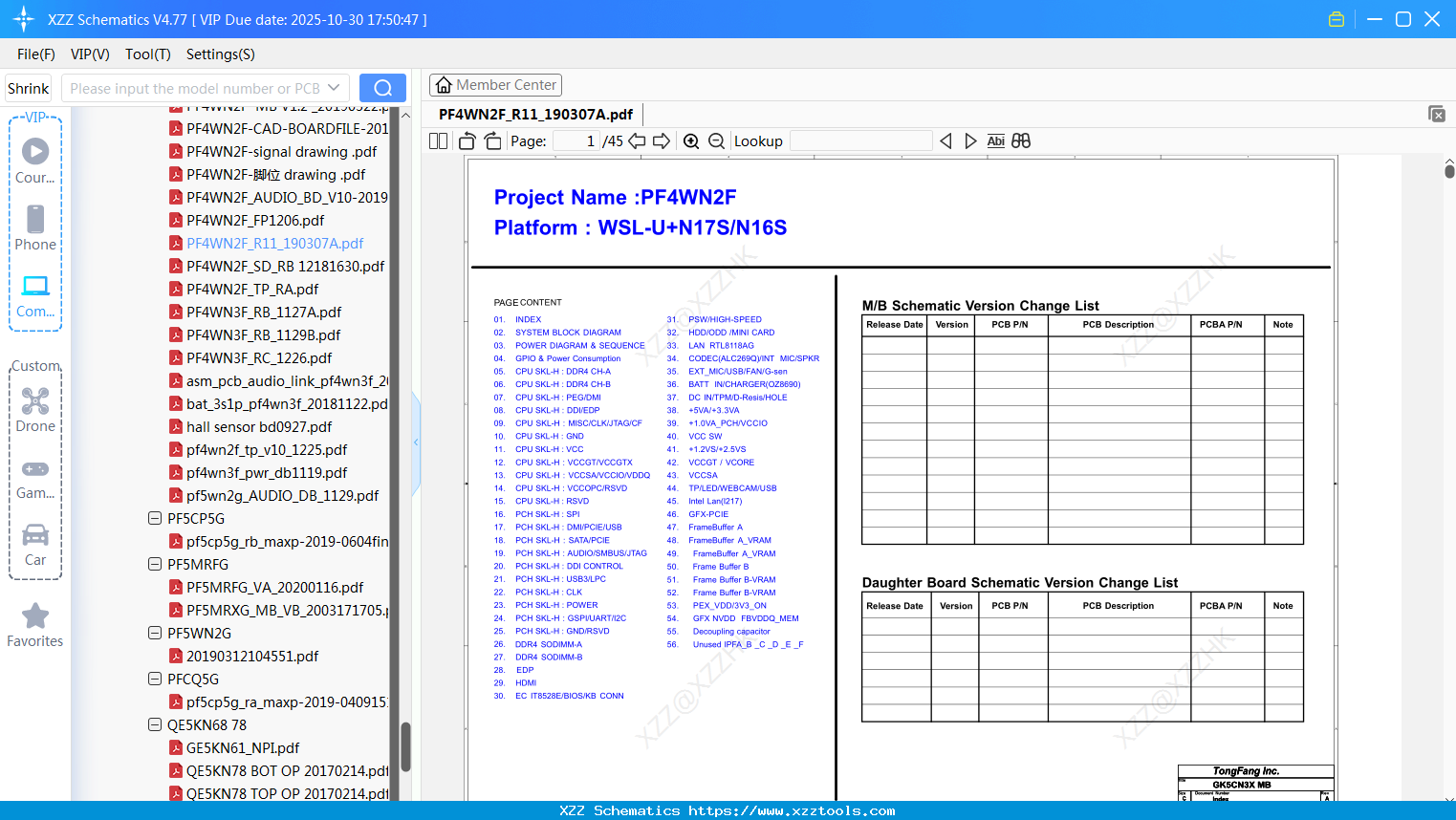Screen dimensions: 1456x820
Task: Click the Page number field
Action: tap(576, 141)
